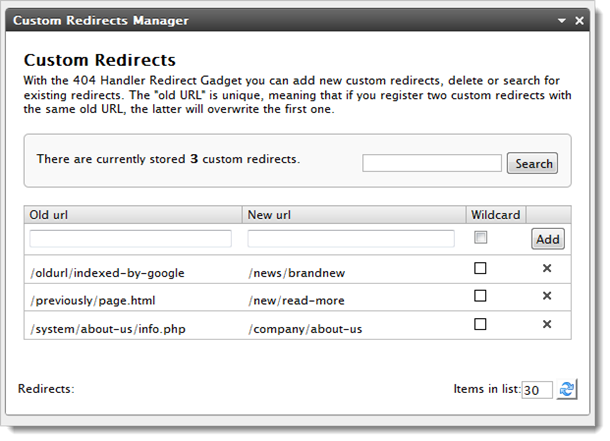
Task: Focus the search text field
Action: [431, 163]
